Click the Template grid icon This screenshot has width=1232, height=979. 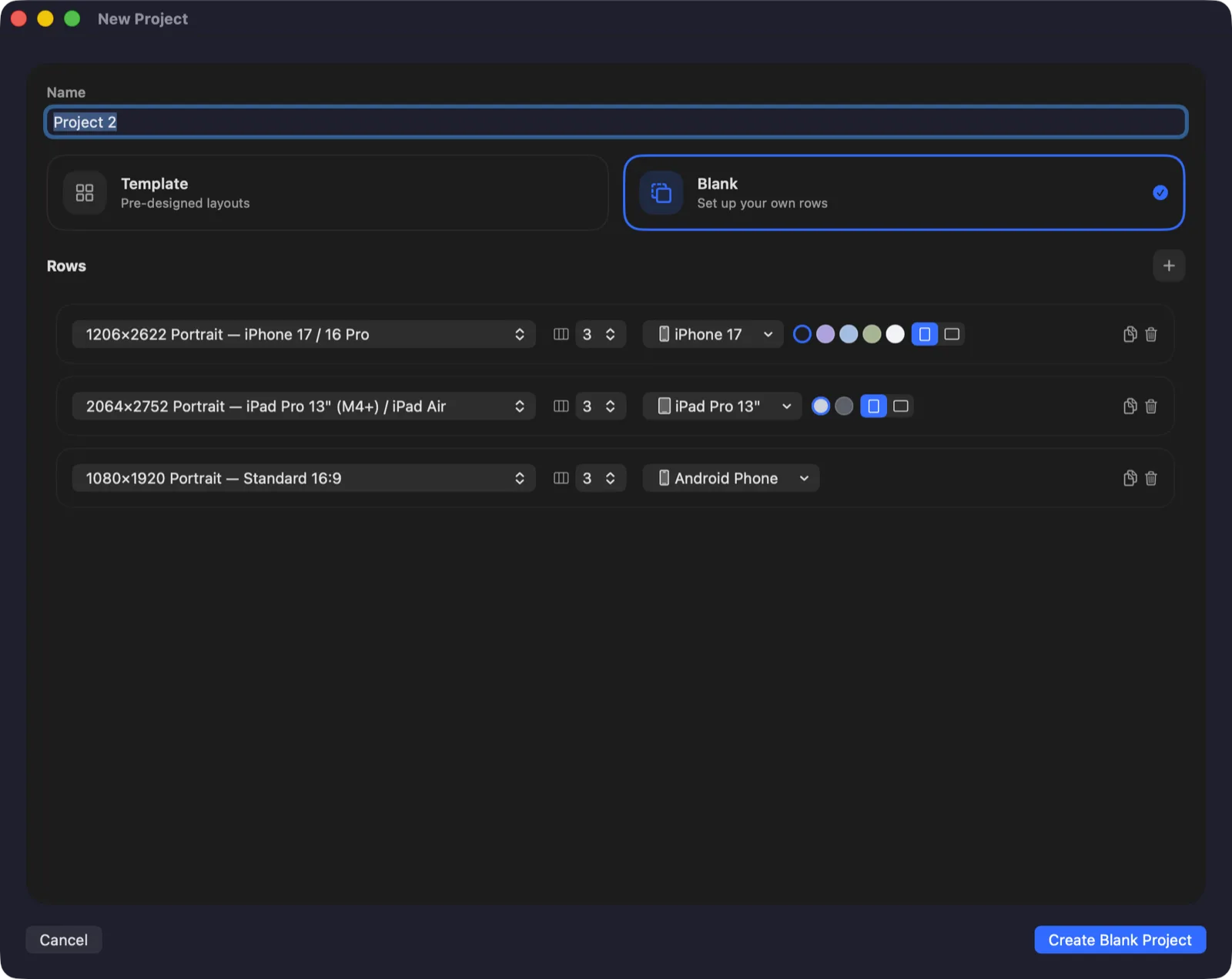(x=85, y=192)
